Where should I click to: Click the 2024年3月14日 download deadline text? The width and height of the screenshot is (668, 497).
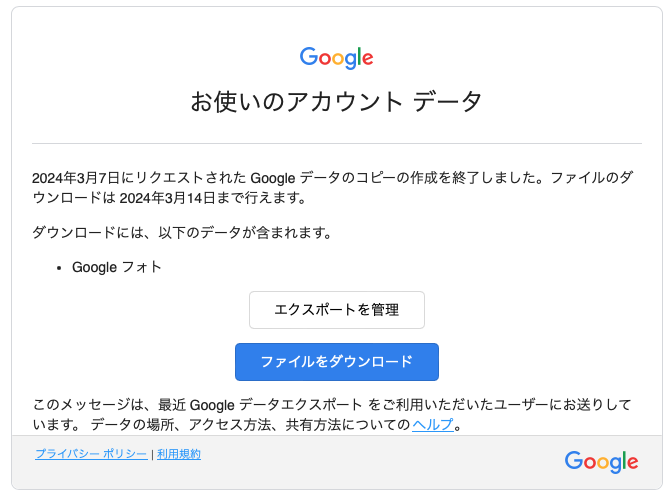pos(167,198)
